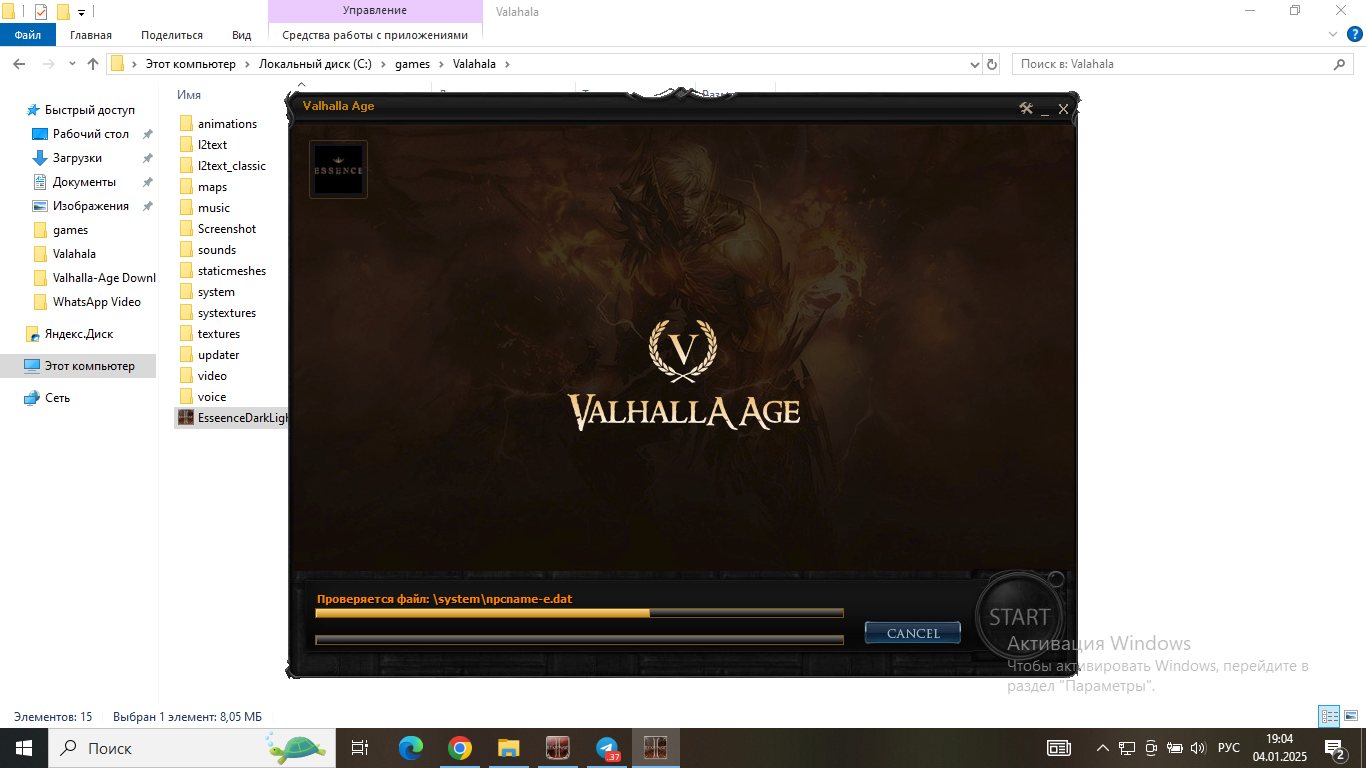Click the file verification progress bar
The image size is (1366, 768).
click(x=579, y=613)
